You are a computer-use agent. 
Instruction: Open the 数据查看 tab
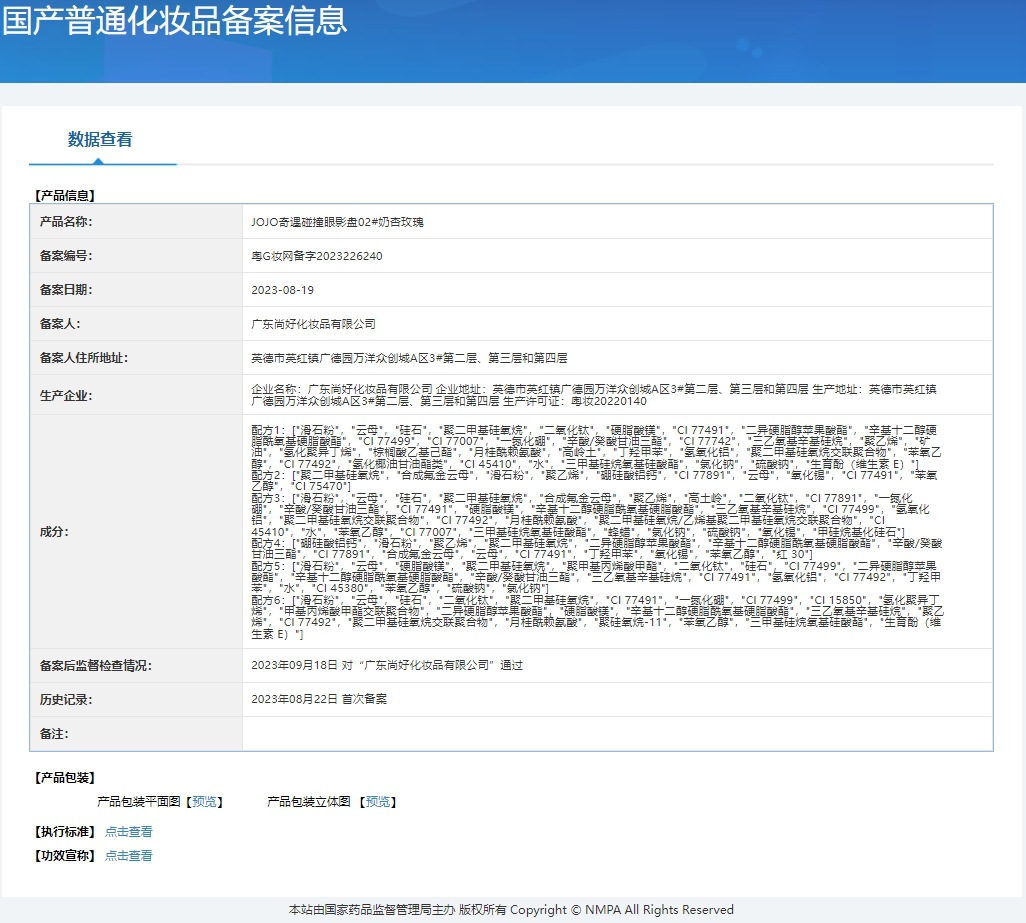tap(100, 139)
